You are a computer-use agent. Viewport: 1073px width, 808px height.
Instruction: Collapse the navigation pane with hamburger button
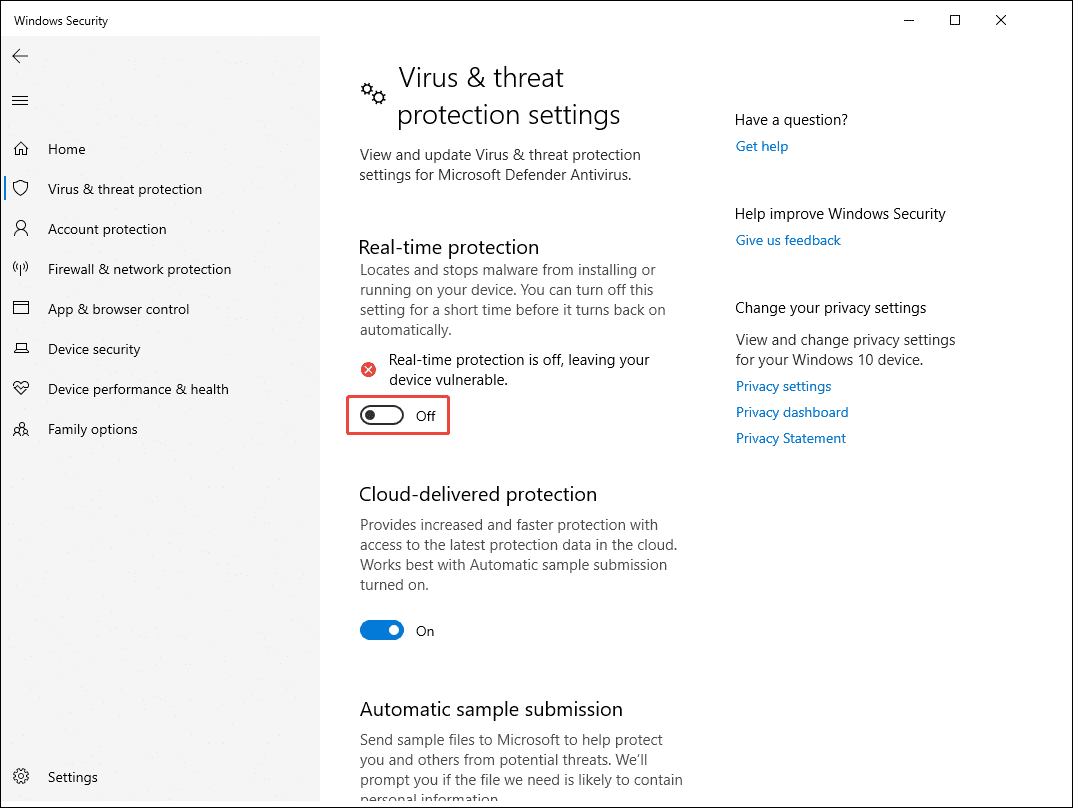pos(20,100)
